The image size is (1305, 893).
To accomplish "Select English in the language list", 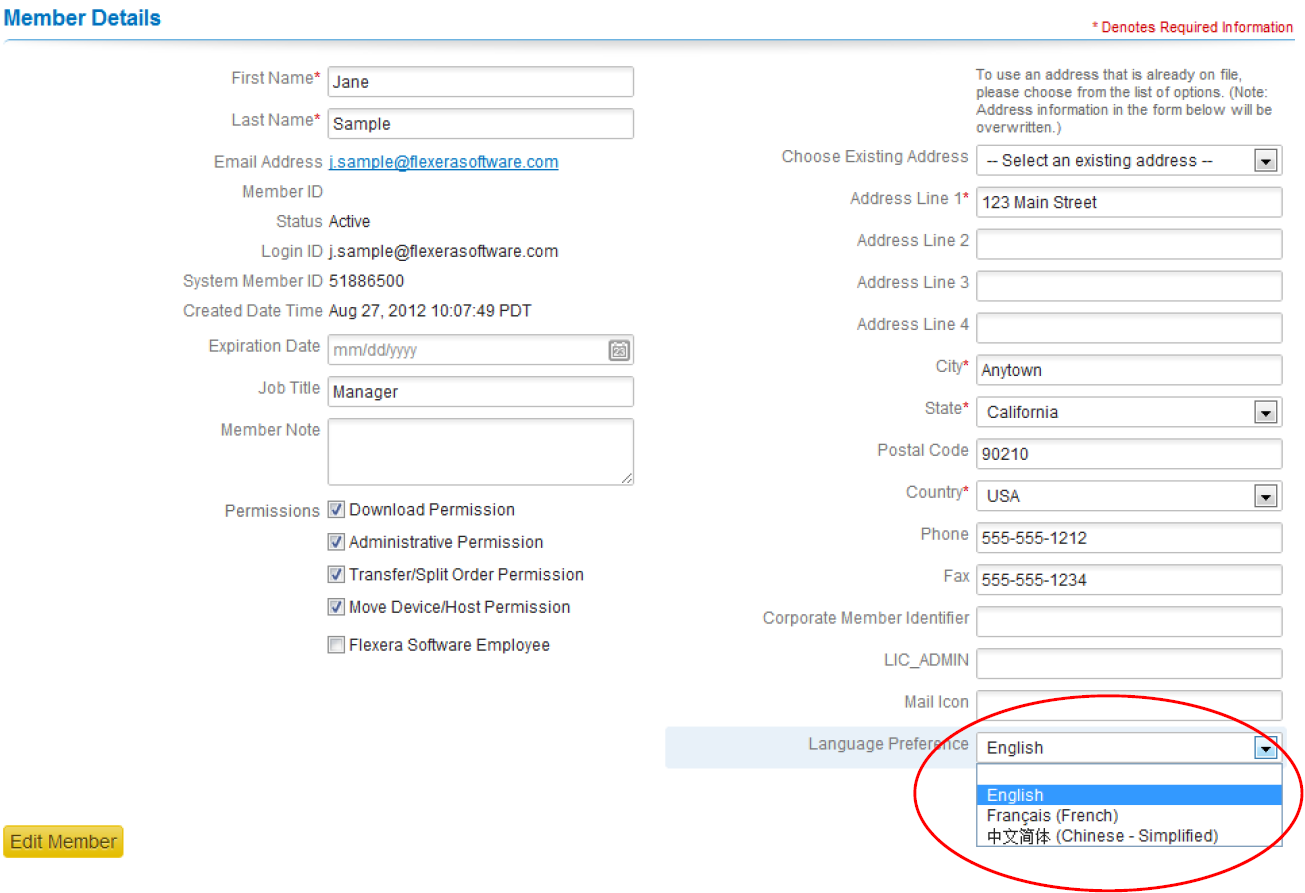I will (x=1015, y=796).
